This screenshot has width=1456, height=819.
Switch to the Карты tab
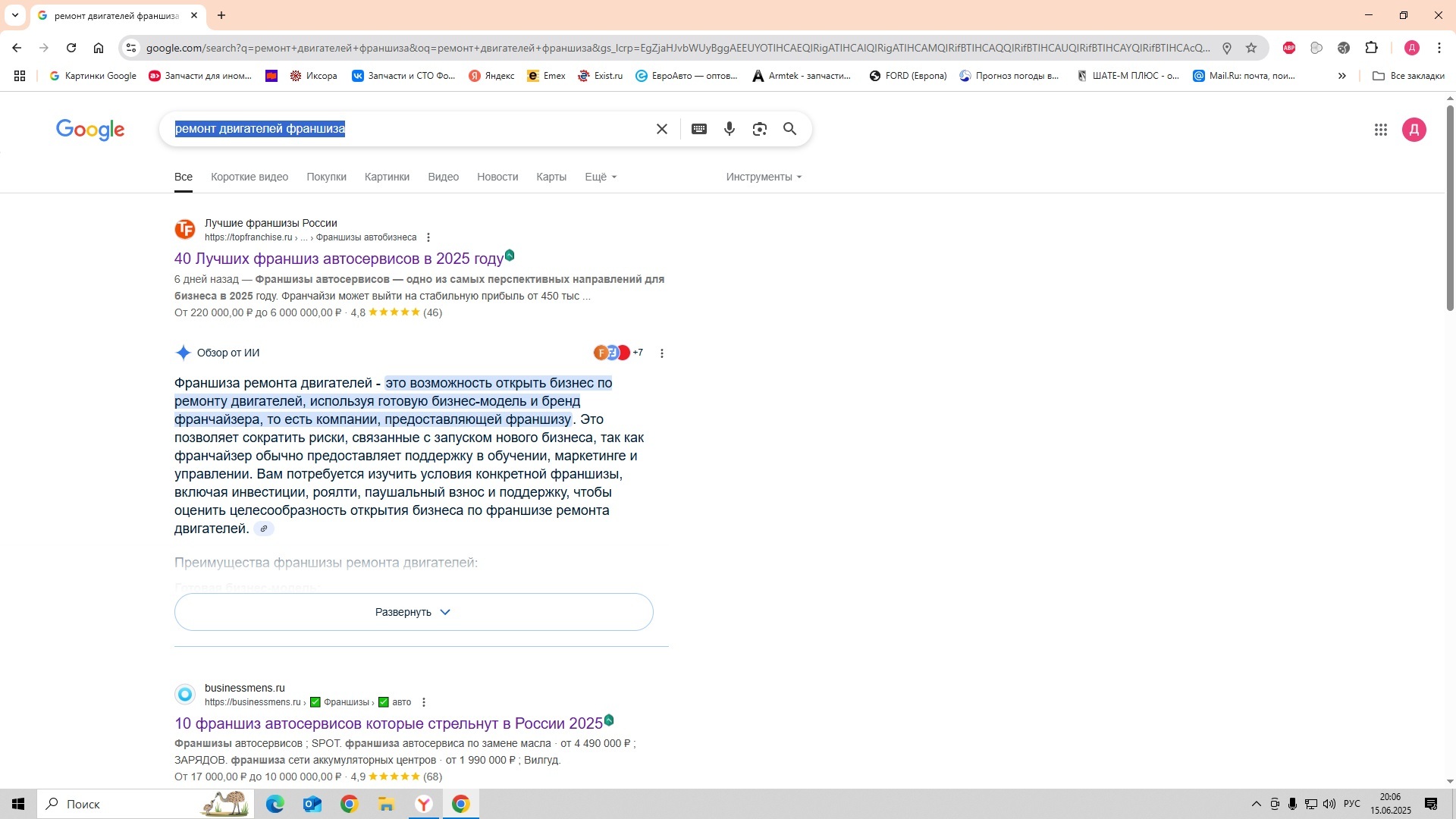[x=551, y=177]
